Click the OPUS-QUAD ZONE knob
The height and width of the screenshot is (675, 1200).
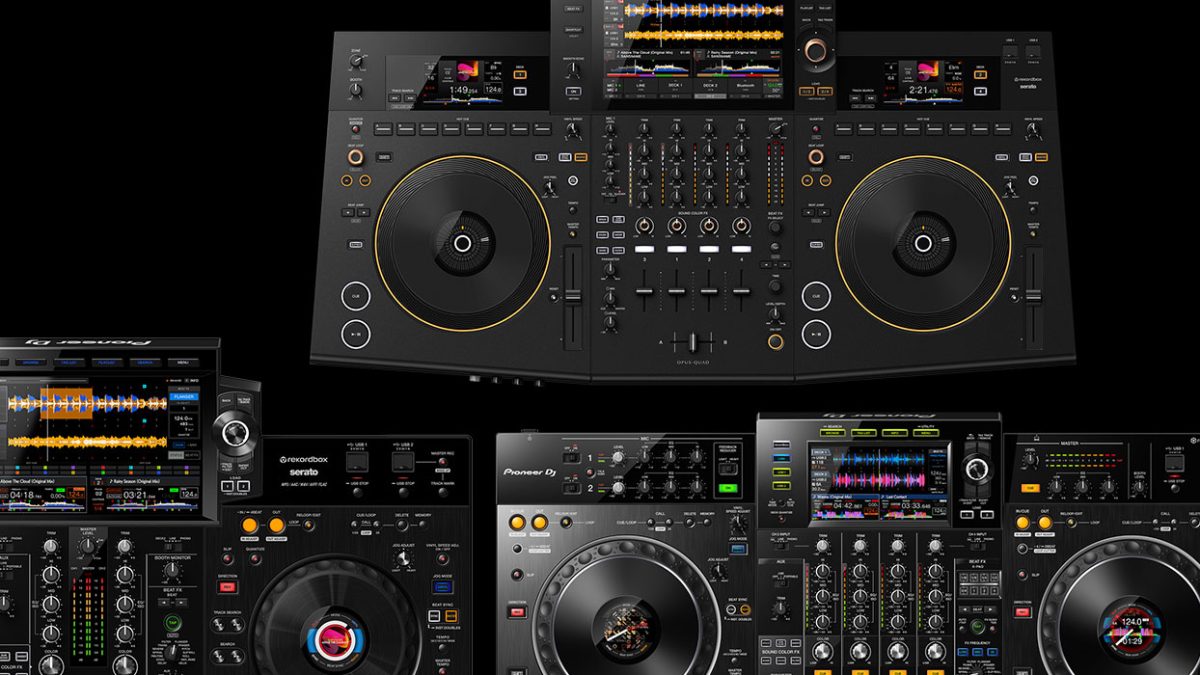(x=356, y=62)
